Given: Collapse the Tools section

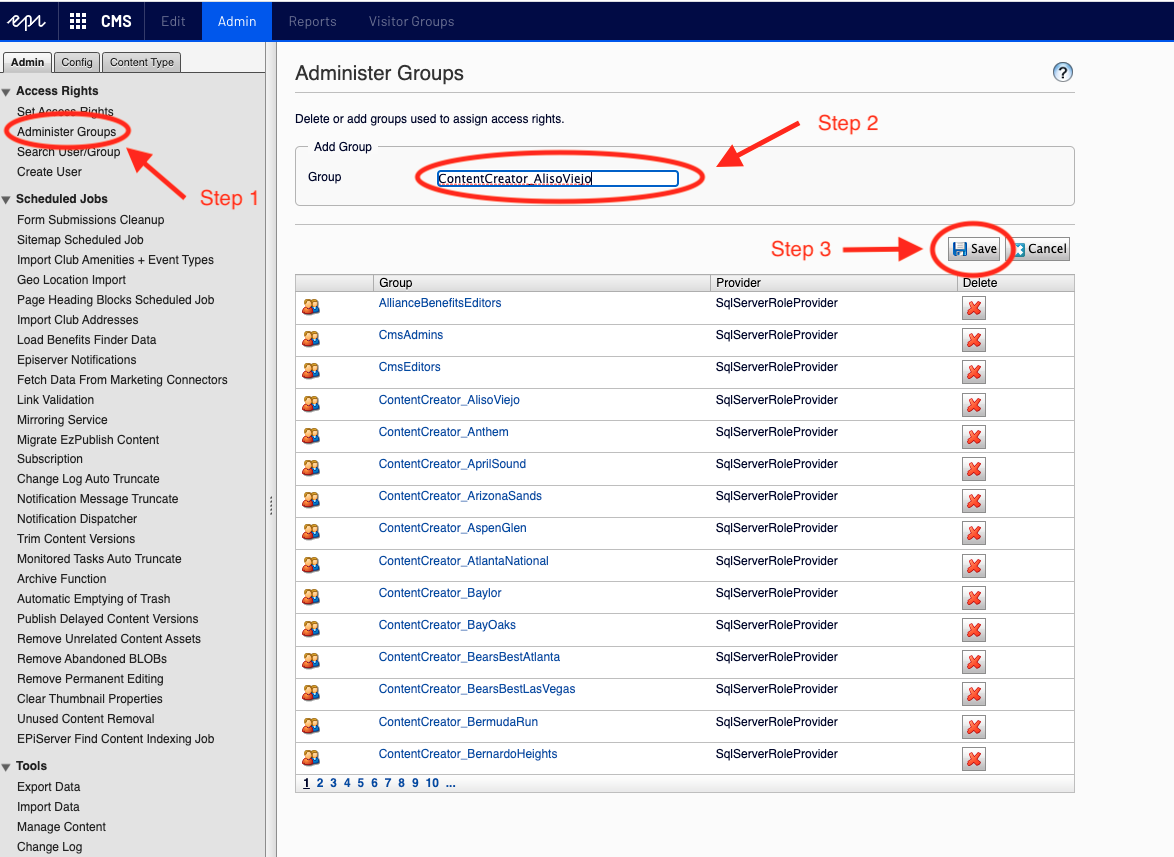Looking at the screenshot, I should [x=6, y=767].
